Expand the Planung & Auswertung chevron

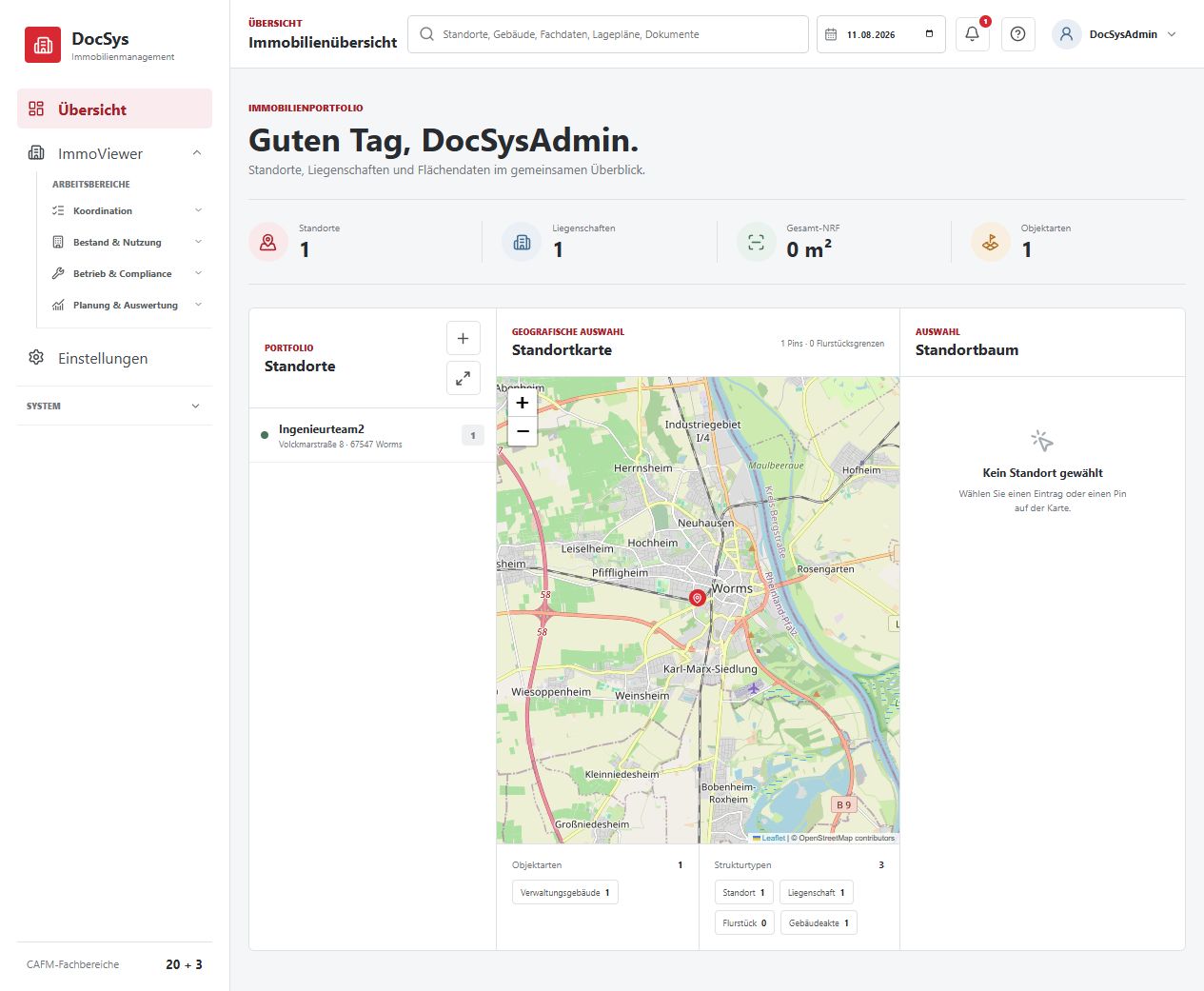198,305
